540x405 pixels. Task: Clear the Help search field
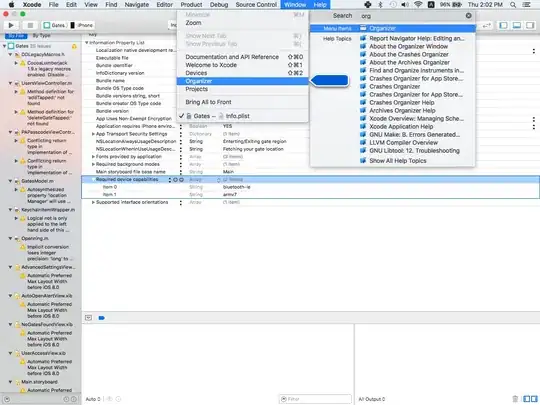coord(468,16)
